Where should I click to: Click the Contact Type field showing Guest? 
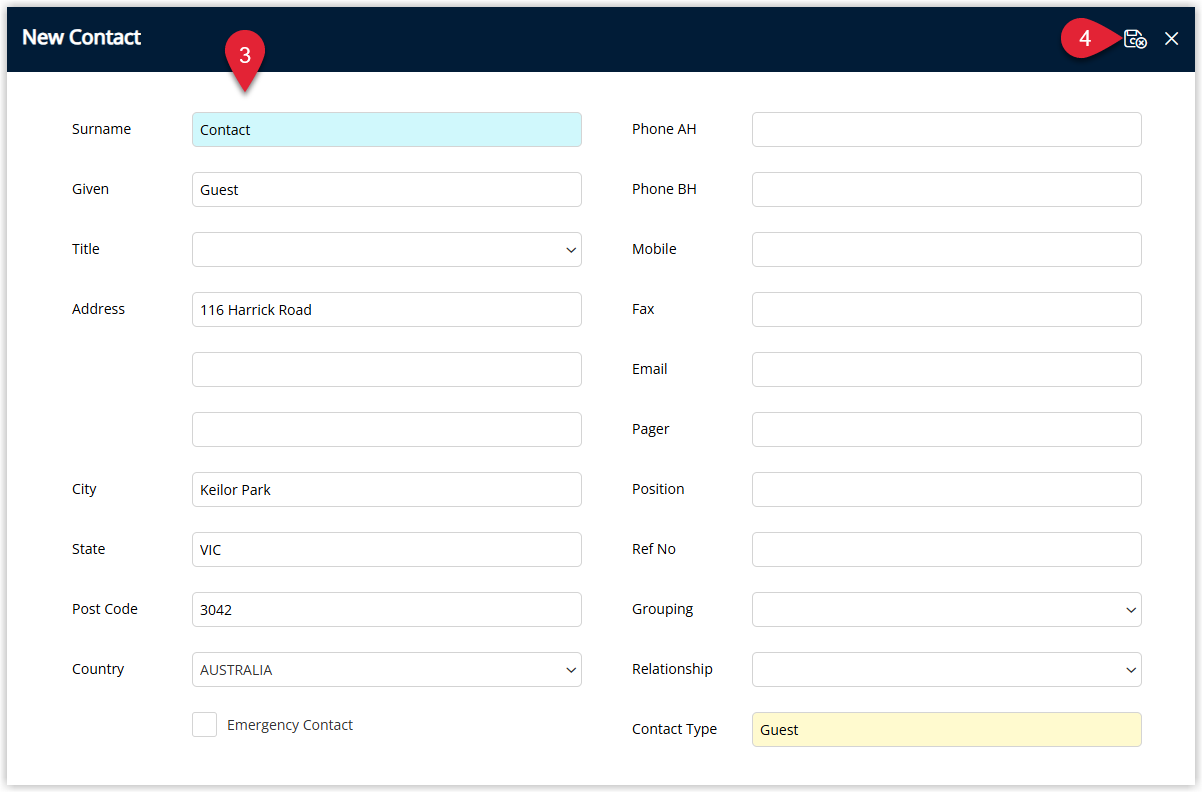click(x=947, y=730)
